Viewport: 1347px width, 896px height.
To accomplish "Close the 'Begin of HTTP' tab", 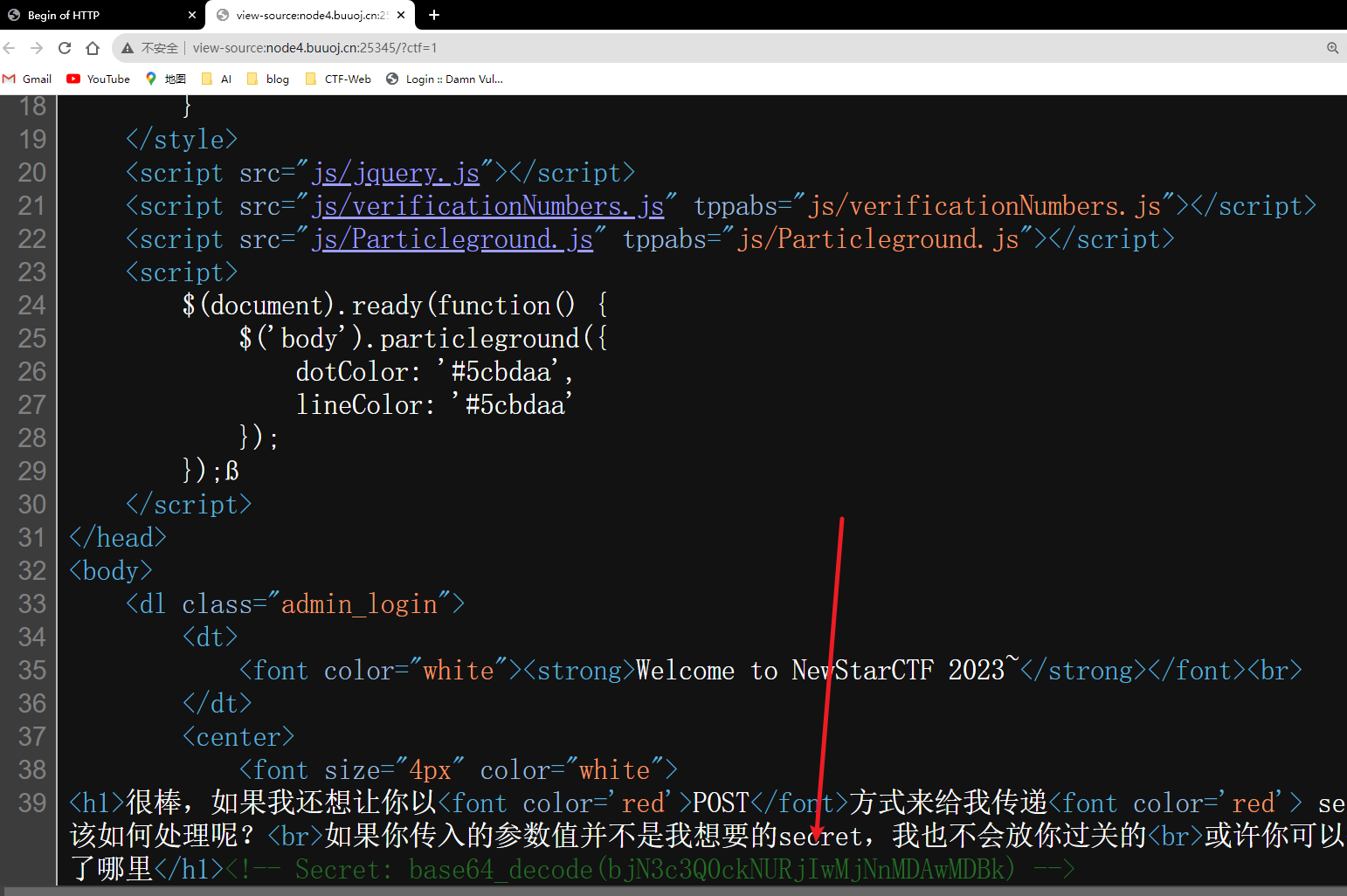I will pos(192,15).
